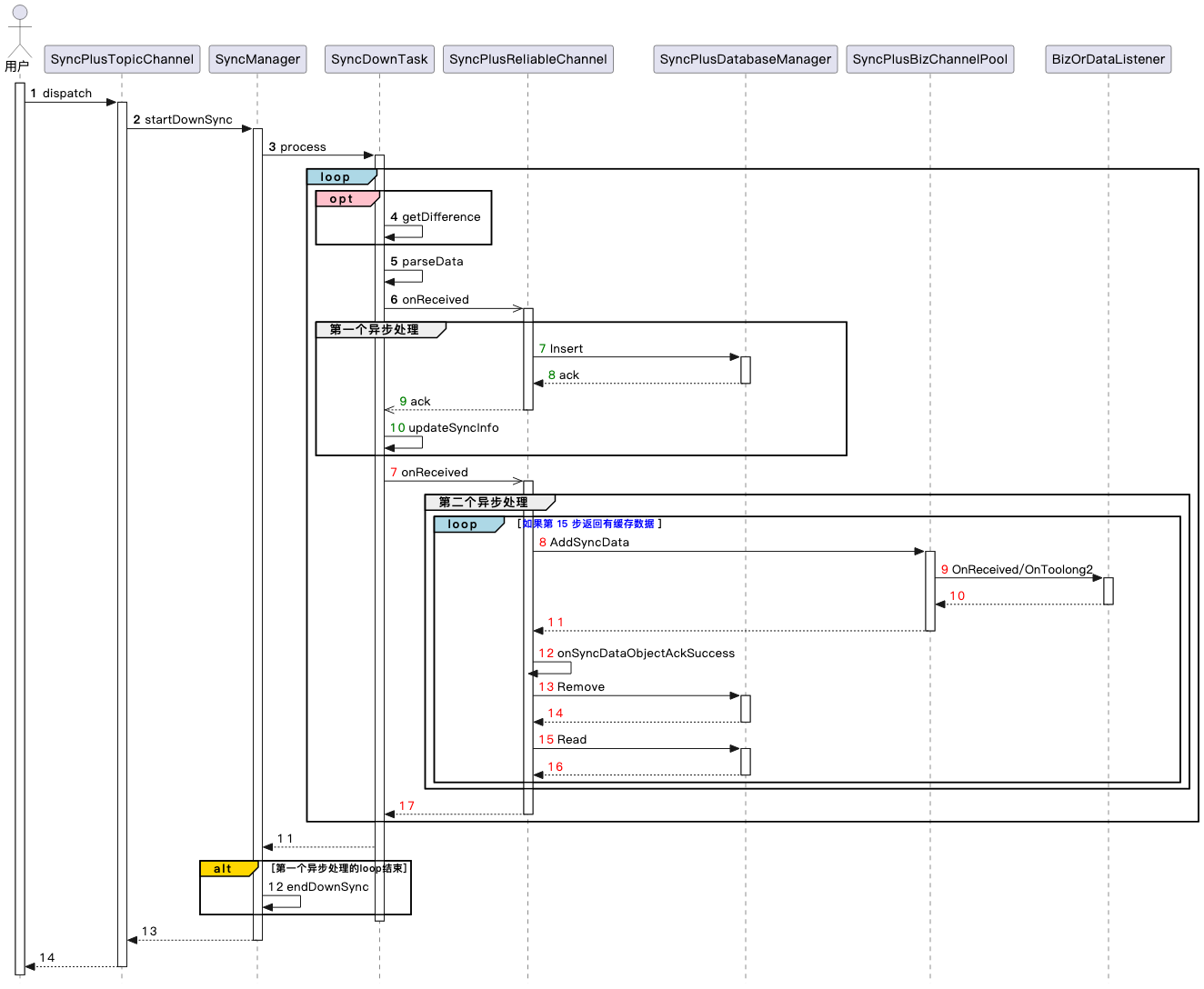Click the "13 Remove" message label
The image size is (1204, 989).
coord(572,687)
